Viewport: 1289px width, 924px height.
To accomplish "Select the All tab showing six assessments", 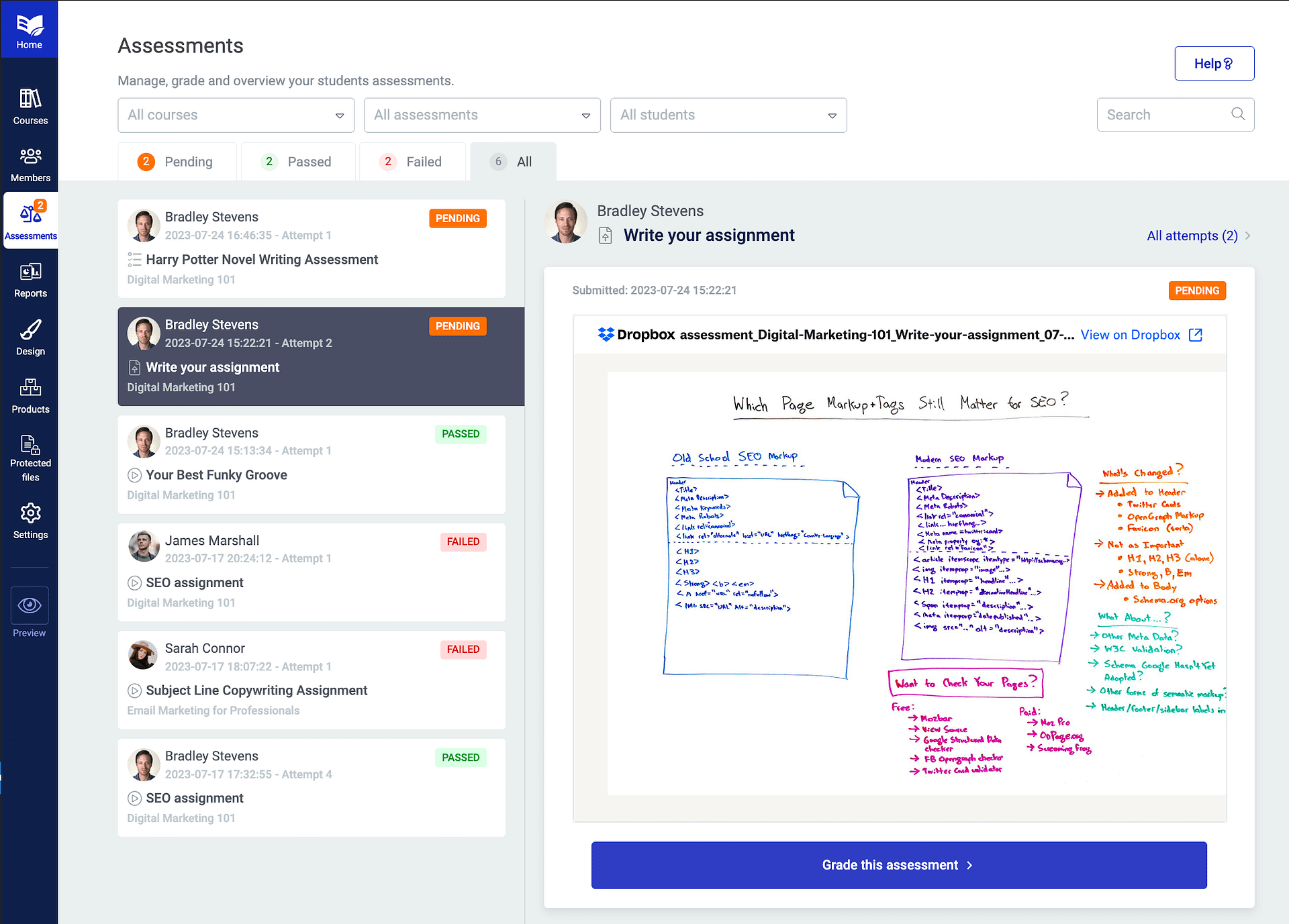I will [513, 161].
